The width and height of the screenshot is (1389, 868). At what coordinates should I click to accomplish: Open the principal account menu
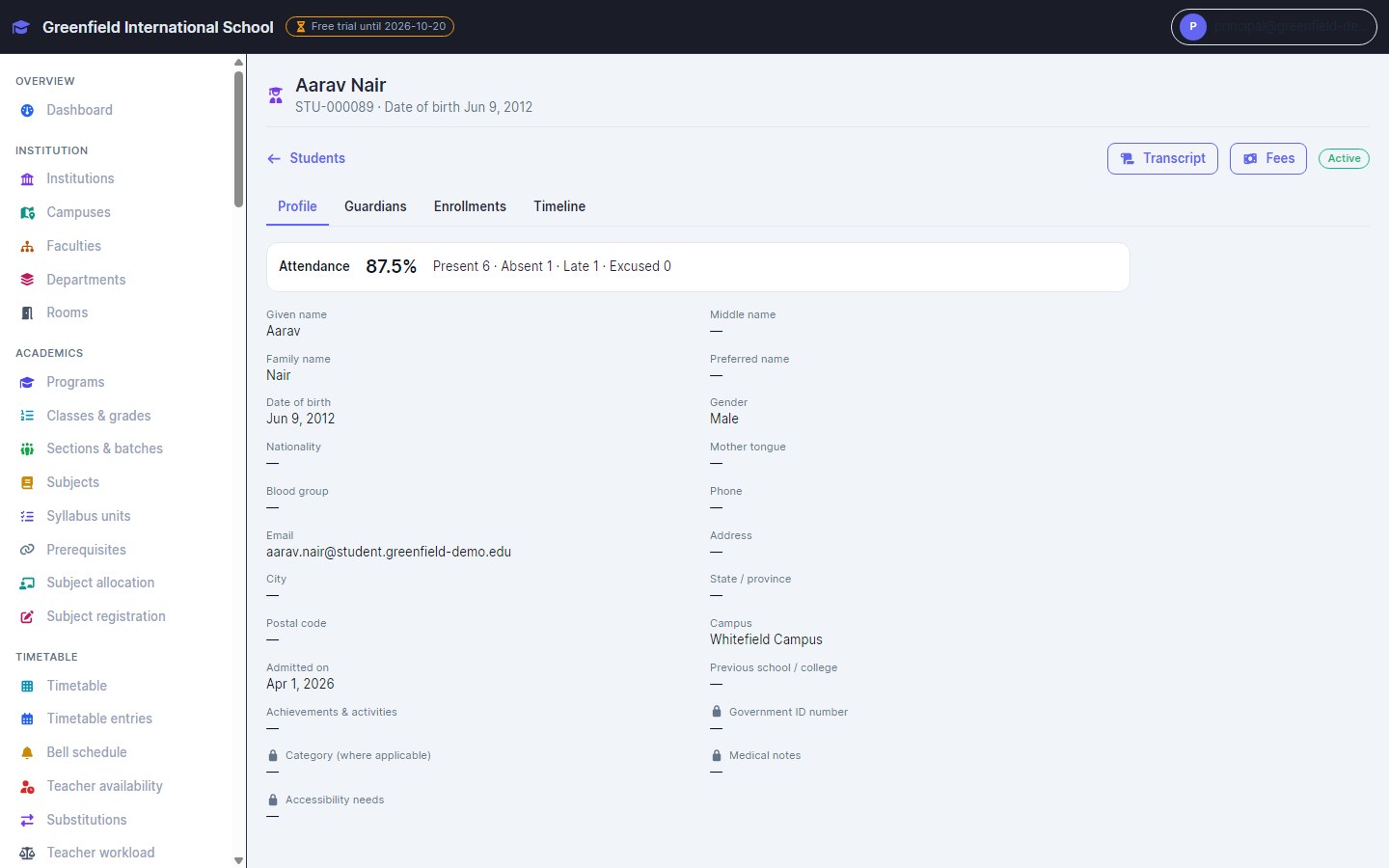[x=1273, y=27]
